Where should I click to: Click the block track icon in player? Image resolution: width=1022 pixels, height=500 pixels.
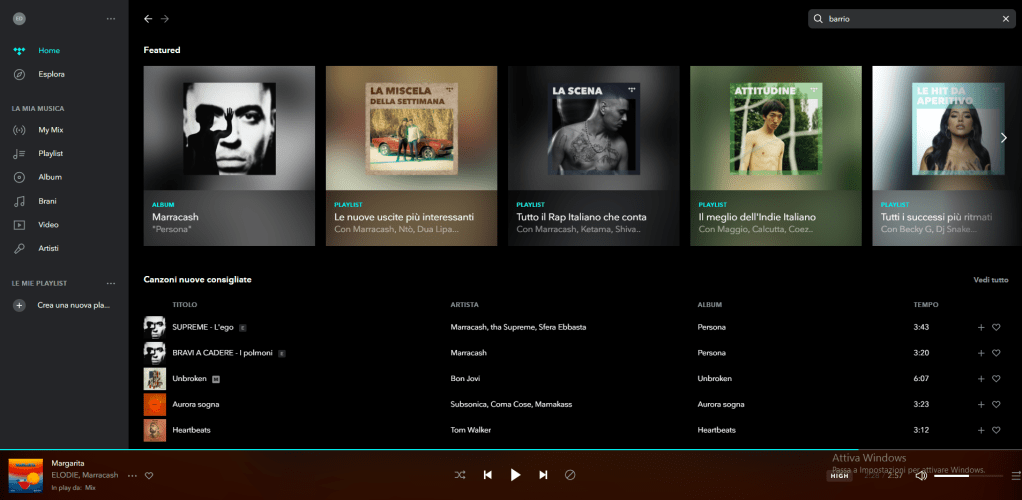coord(571,475)
